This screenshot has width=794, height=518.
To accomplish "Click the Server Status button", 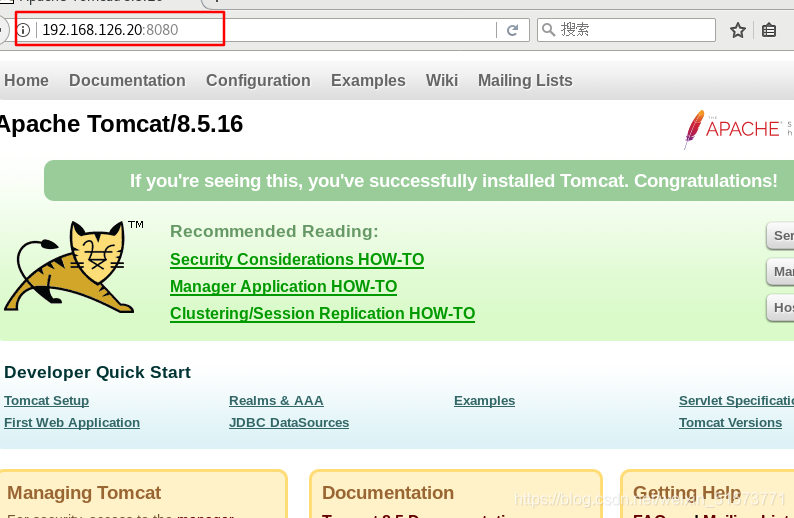I will tap(780, 235).
